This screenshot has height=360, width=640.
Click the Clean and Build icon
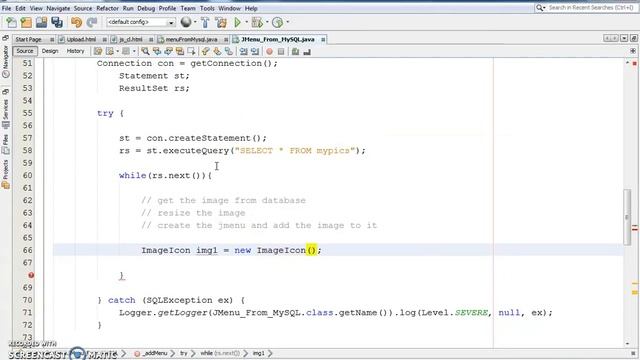pyautogui.click(x=221, y=22)
